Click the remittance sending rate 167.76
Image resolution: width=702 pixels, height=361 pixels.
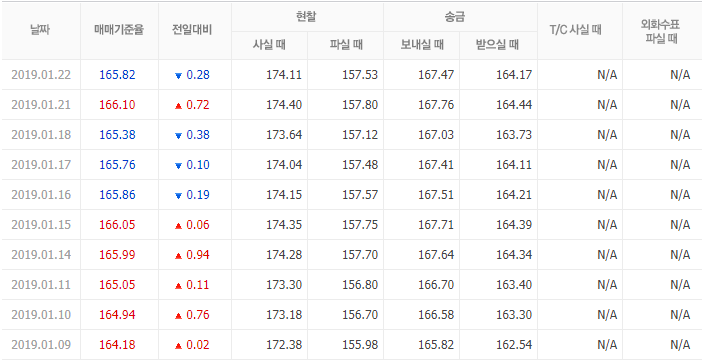coord(436,105)
